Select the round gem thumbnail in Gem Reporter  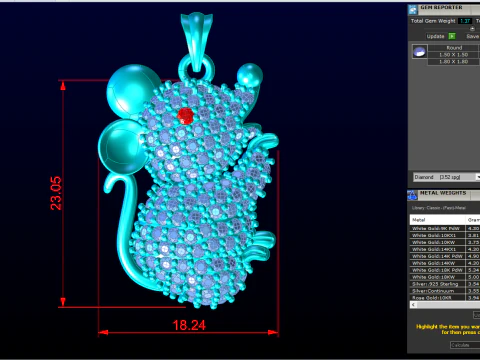pos(419,52)
